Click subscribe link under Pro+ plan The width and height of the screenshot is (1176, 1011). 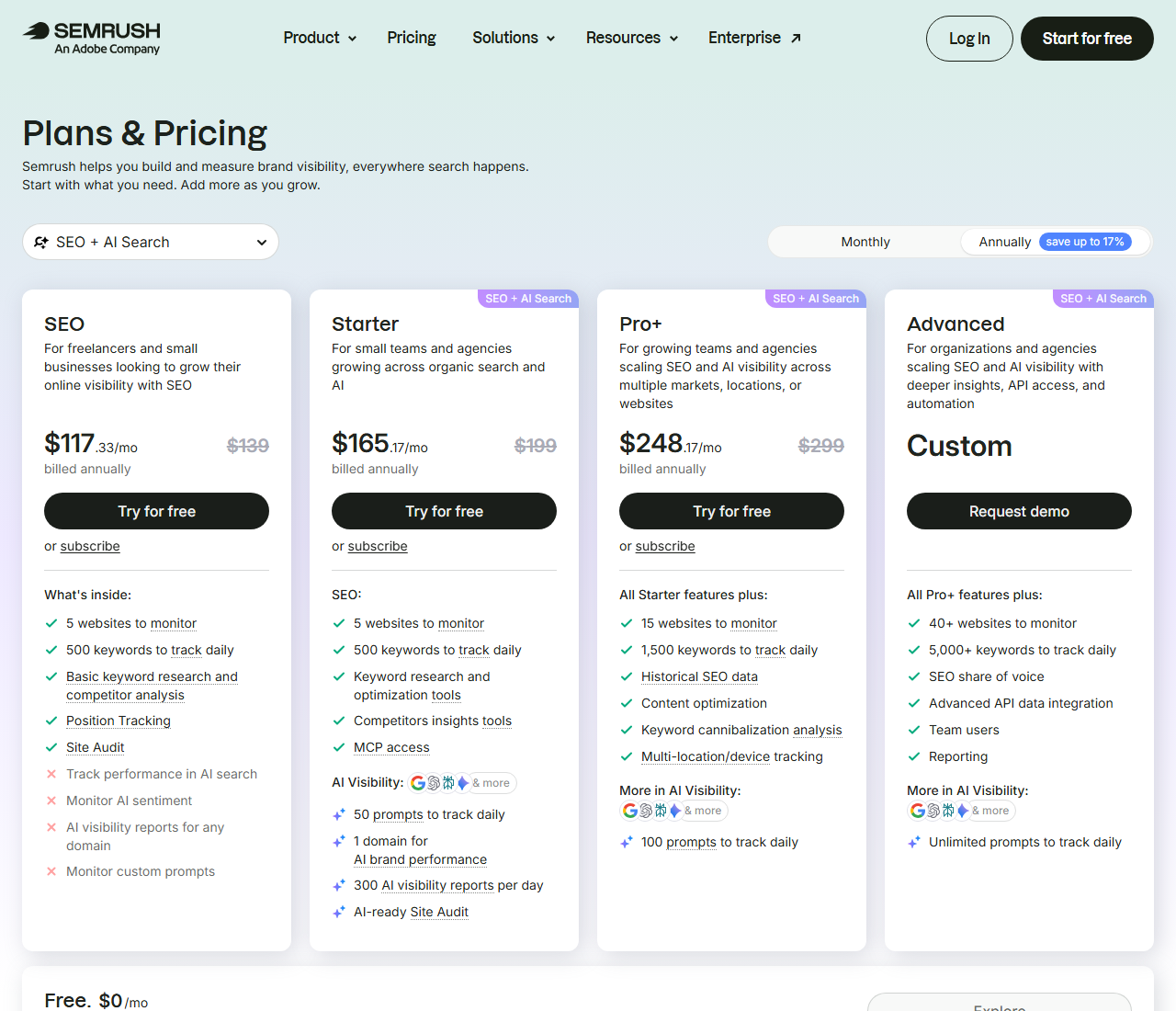point(665,546)
